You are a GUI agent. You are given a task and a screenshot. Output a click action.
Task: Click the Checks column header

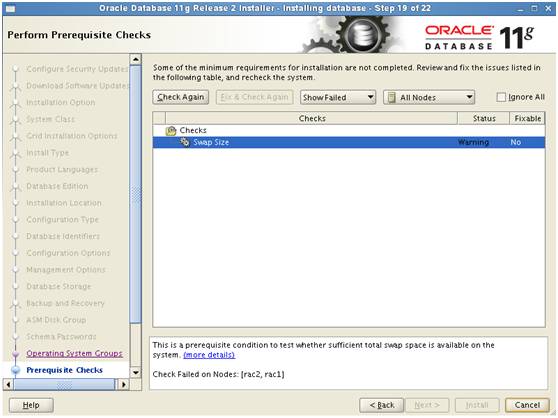(x=312, y=118)
